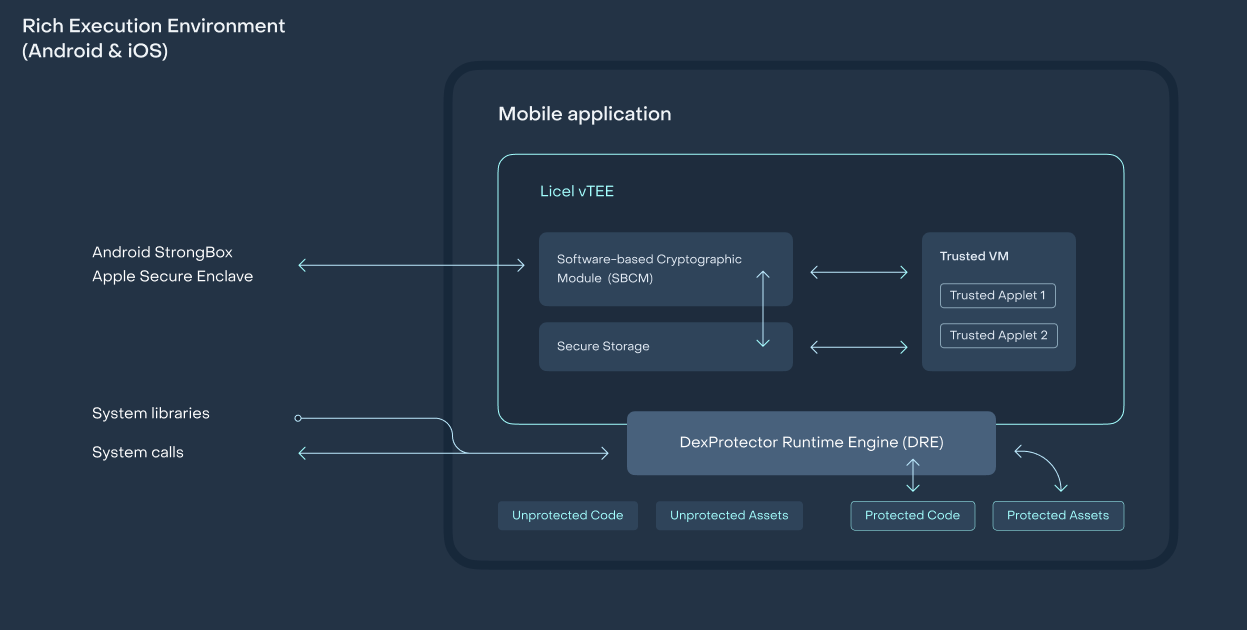The width and height of the screenshot is (1247, 630).
Task: Click the circle endpoint beside System libraries
Action: click(x=298, y=418)
